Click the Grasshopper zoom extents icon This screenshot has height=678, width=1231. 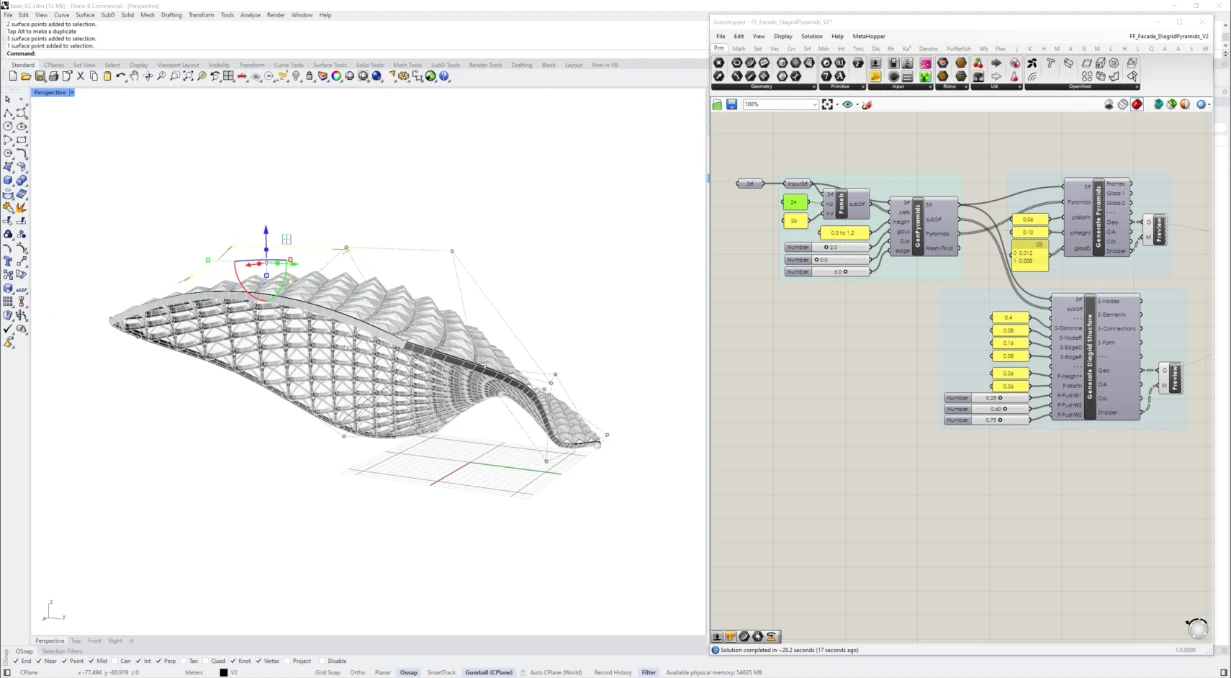828,104
